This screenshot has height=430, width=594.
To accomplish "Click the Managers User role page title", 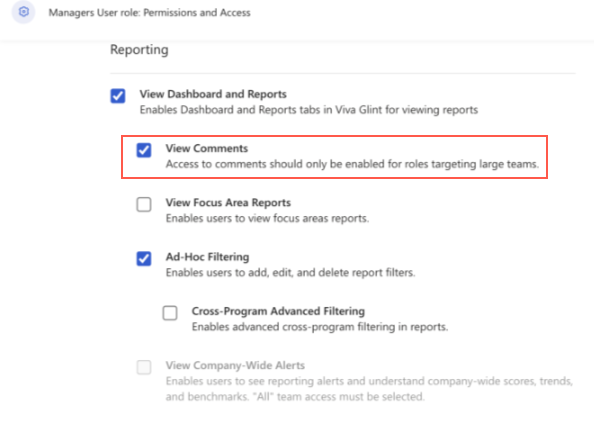I will pyautogui.click(x=149, y=13).
